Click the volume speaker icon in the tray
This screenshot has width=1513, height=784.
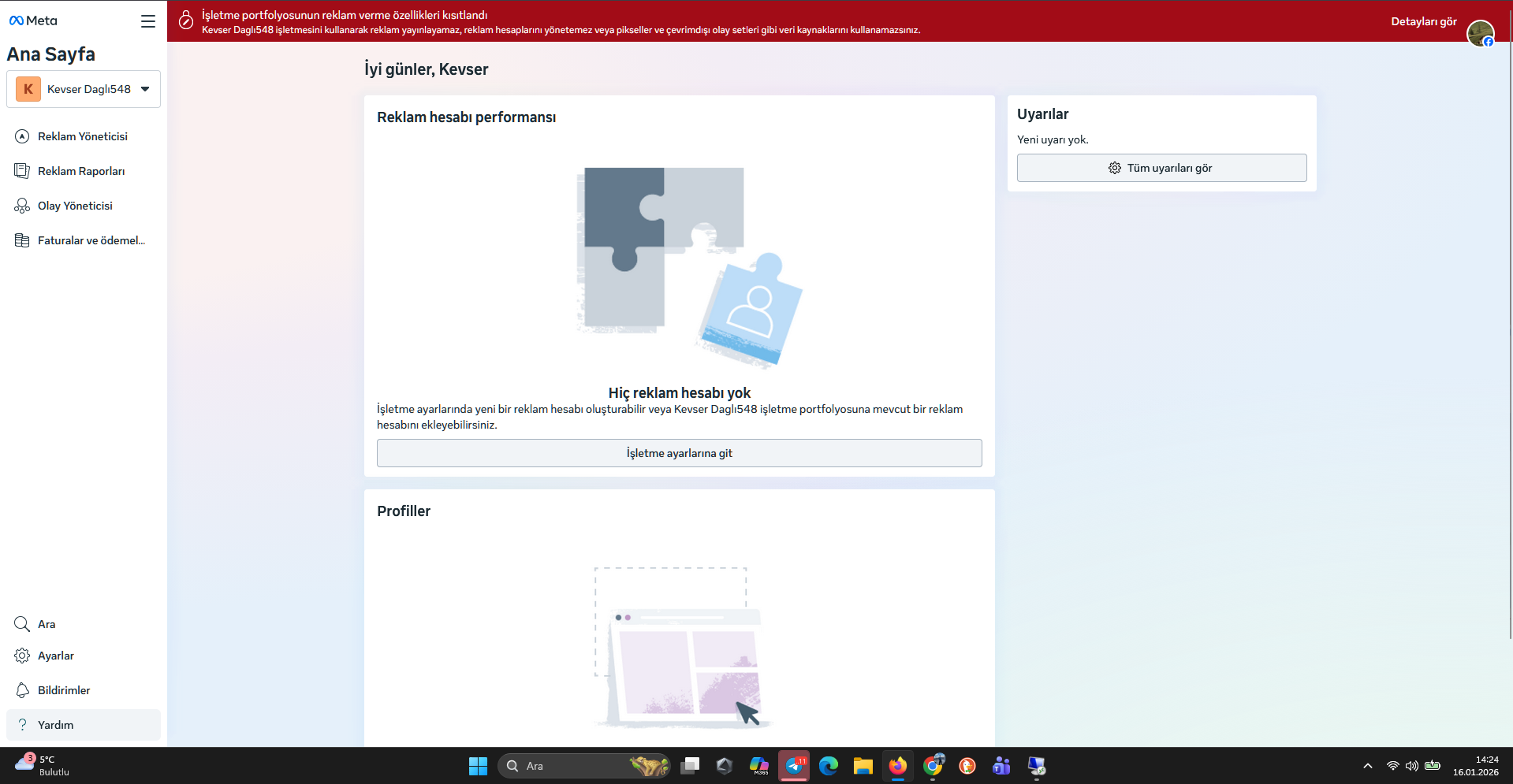click(1412, 766)
